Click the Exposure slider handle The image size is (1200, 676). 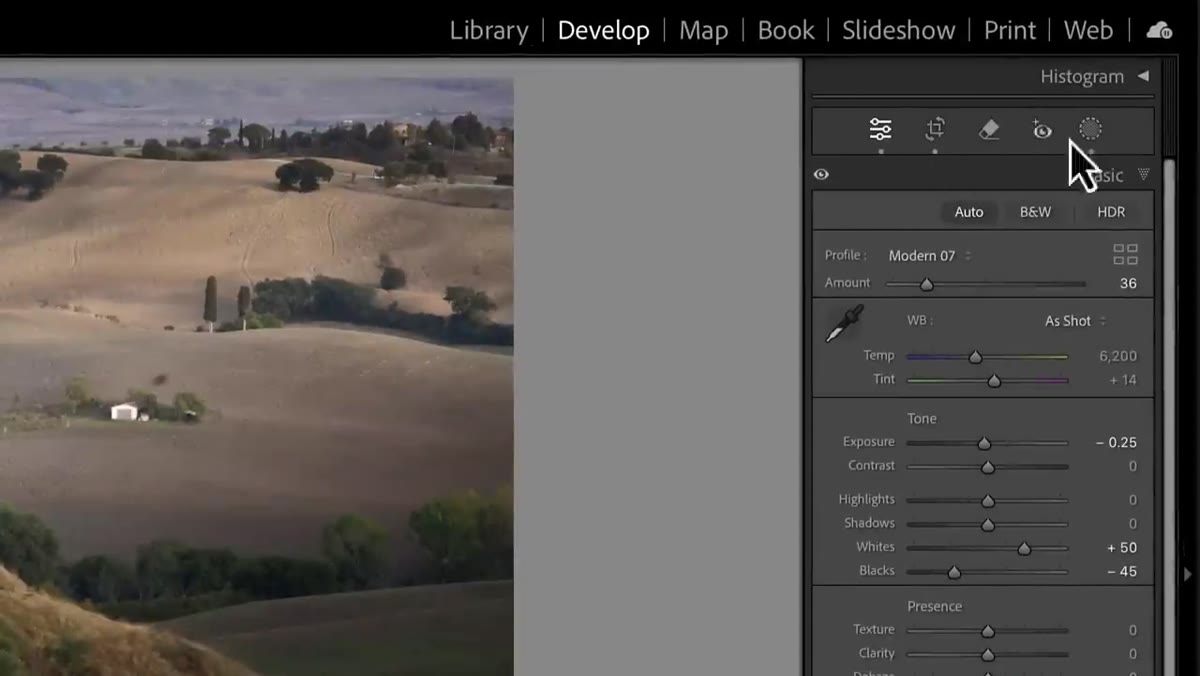pyautogui.click(x=984, y=443)
